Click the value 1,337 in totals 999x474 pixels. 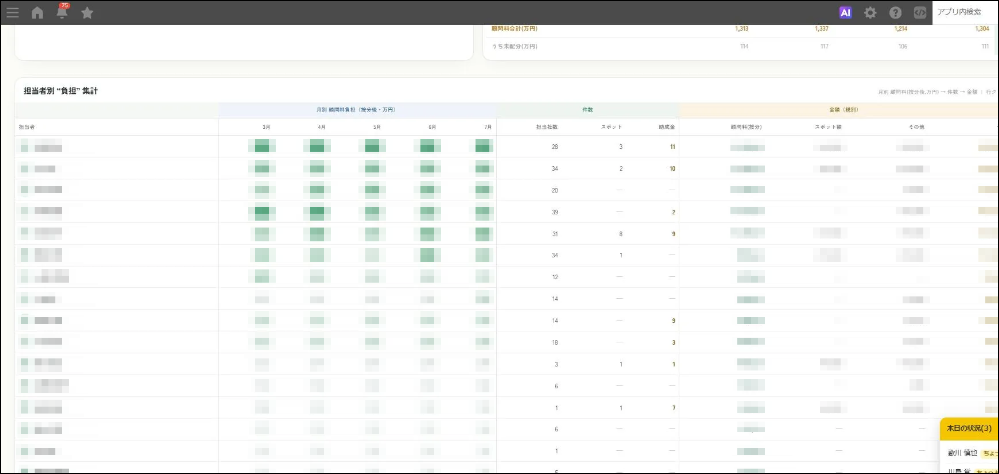821,29
